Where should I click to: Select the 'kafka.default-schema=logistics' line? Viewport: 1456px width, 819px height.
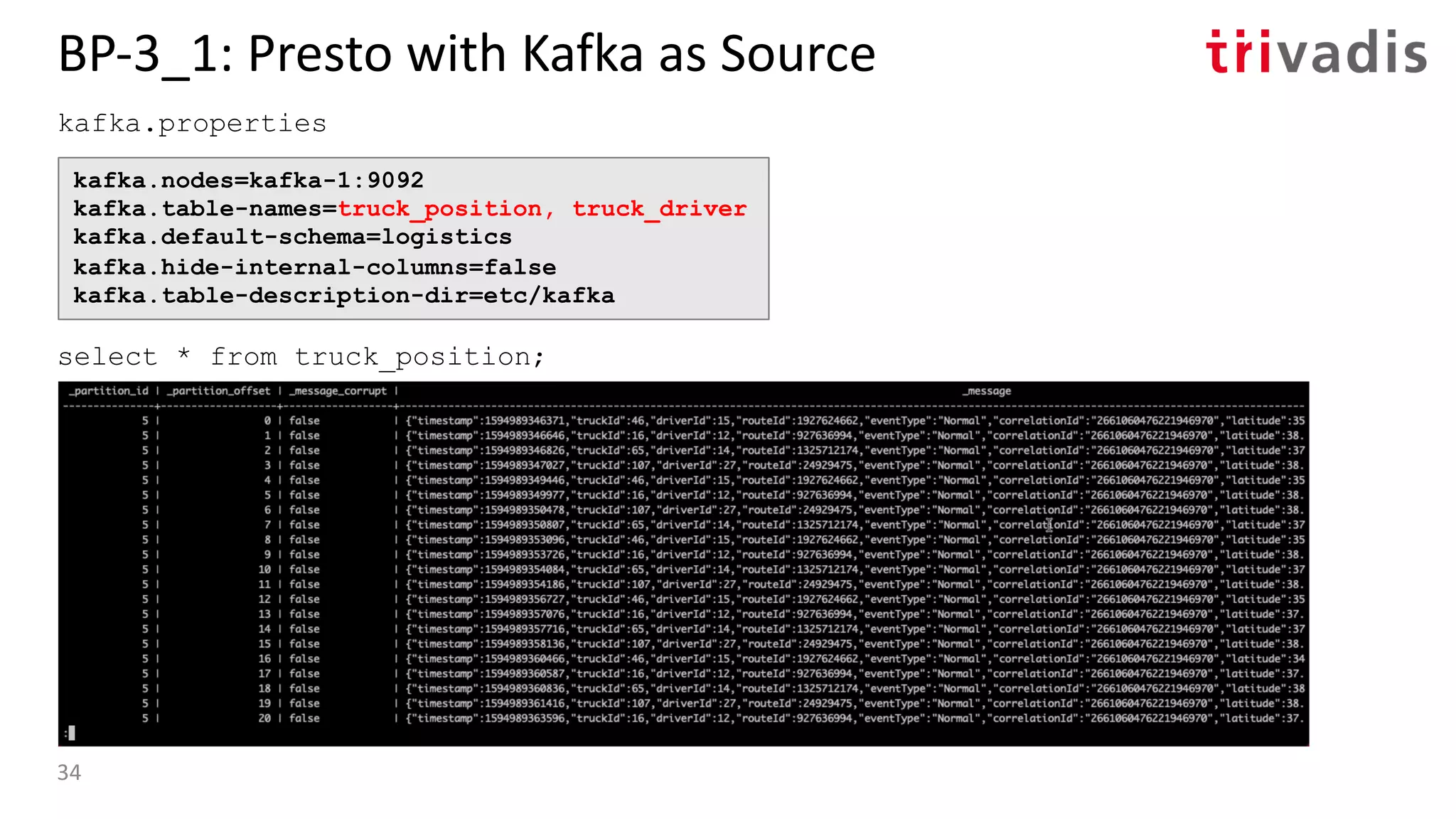(292, 237)
